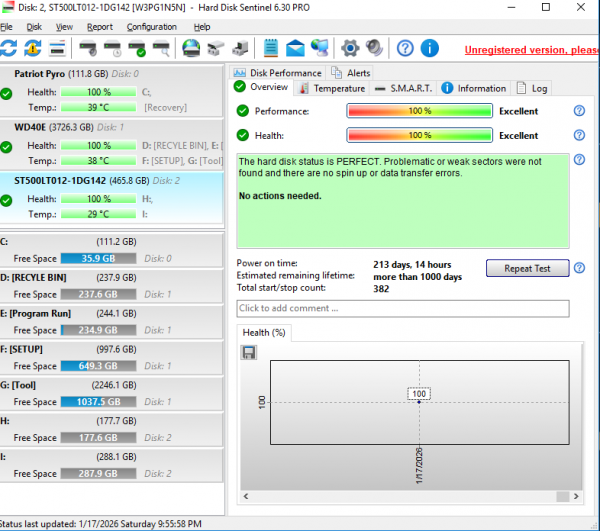Select the Health (%) graph tab

pos(264,333)
